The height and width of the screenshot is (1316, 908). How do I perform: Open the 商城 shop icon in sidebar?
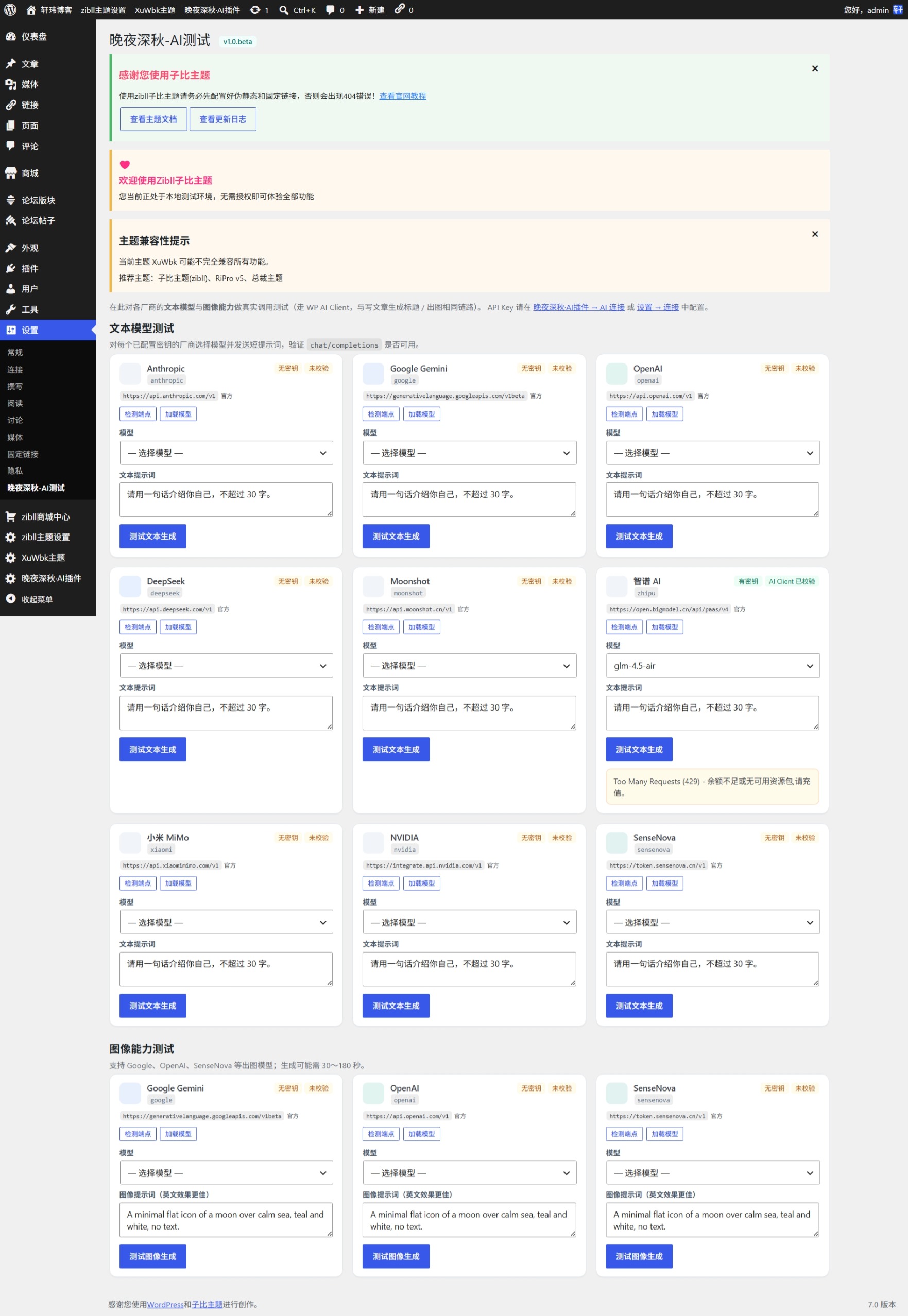(11, 173)
